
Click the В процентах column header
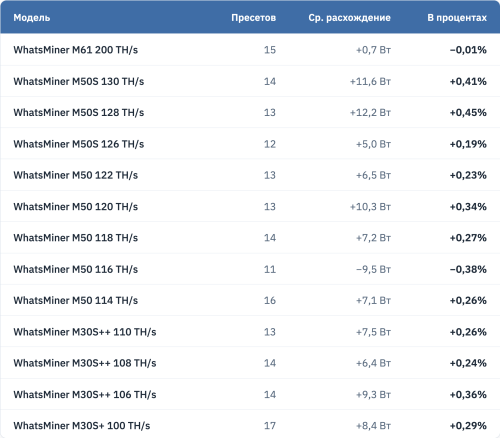457,18
